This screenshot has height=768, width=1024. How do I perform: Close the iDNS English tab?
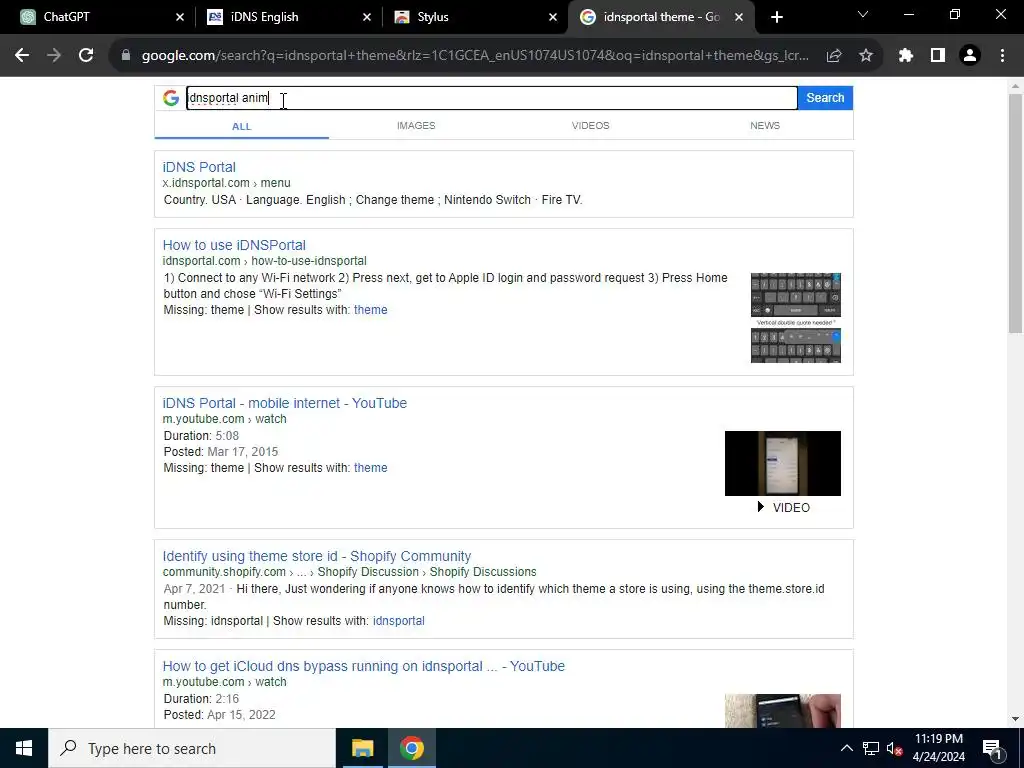367,18
